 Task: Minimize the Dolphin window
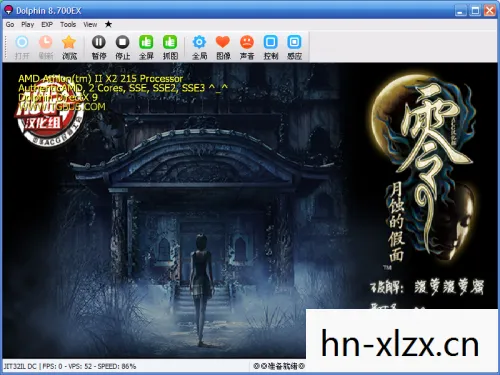pyautogui.click(x=460, y=11)
